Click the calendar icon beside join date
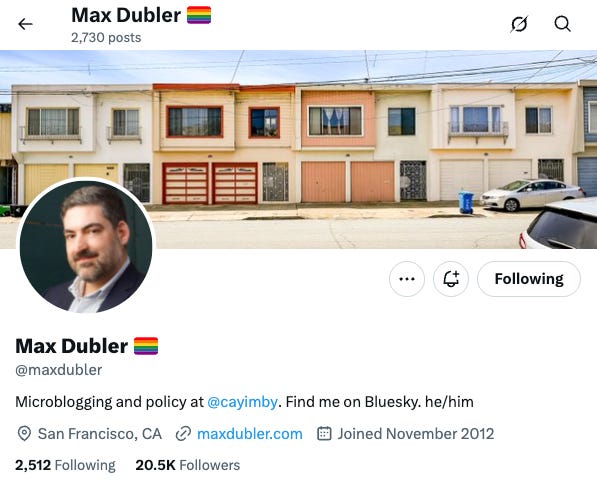597x483 pixels. click(x=324, y=434)
